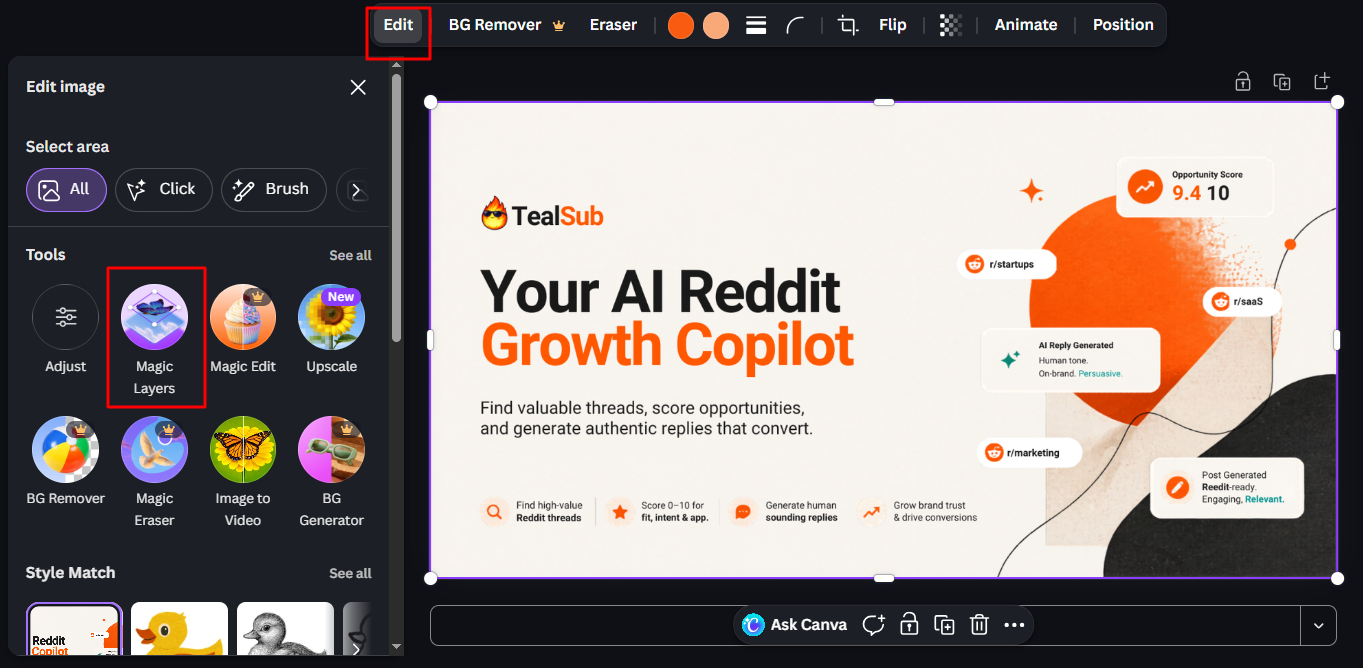Viewport: 1363px width, 668px height.
Task: Click the lock icon in floating bar
Action: (909, 625)
